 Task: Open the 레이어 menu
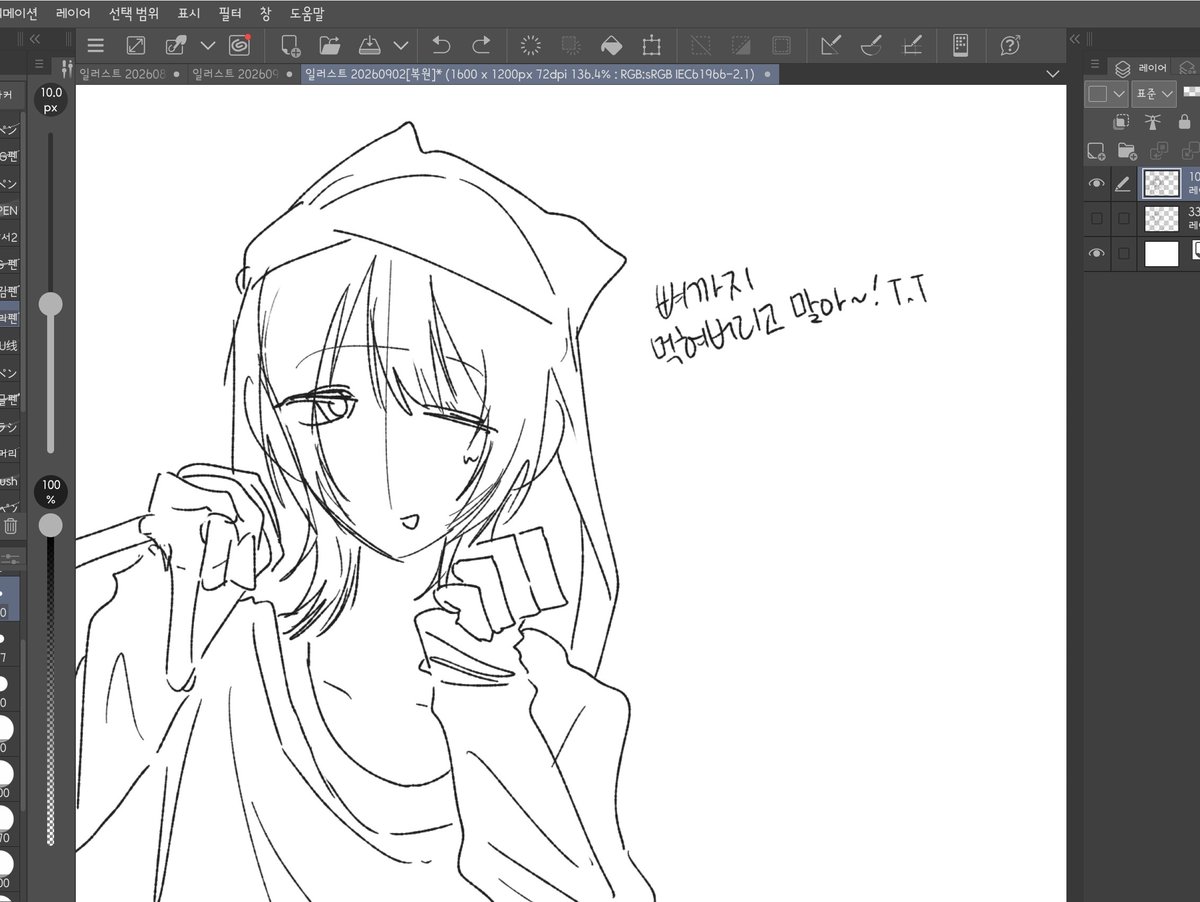pos(73,14)
